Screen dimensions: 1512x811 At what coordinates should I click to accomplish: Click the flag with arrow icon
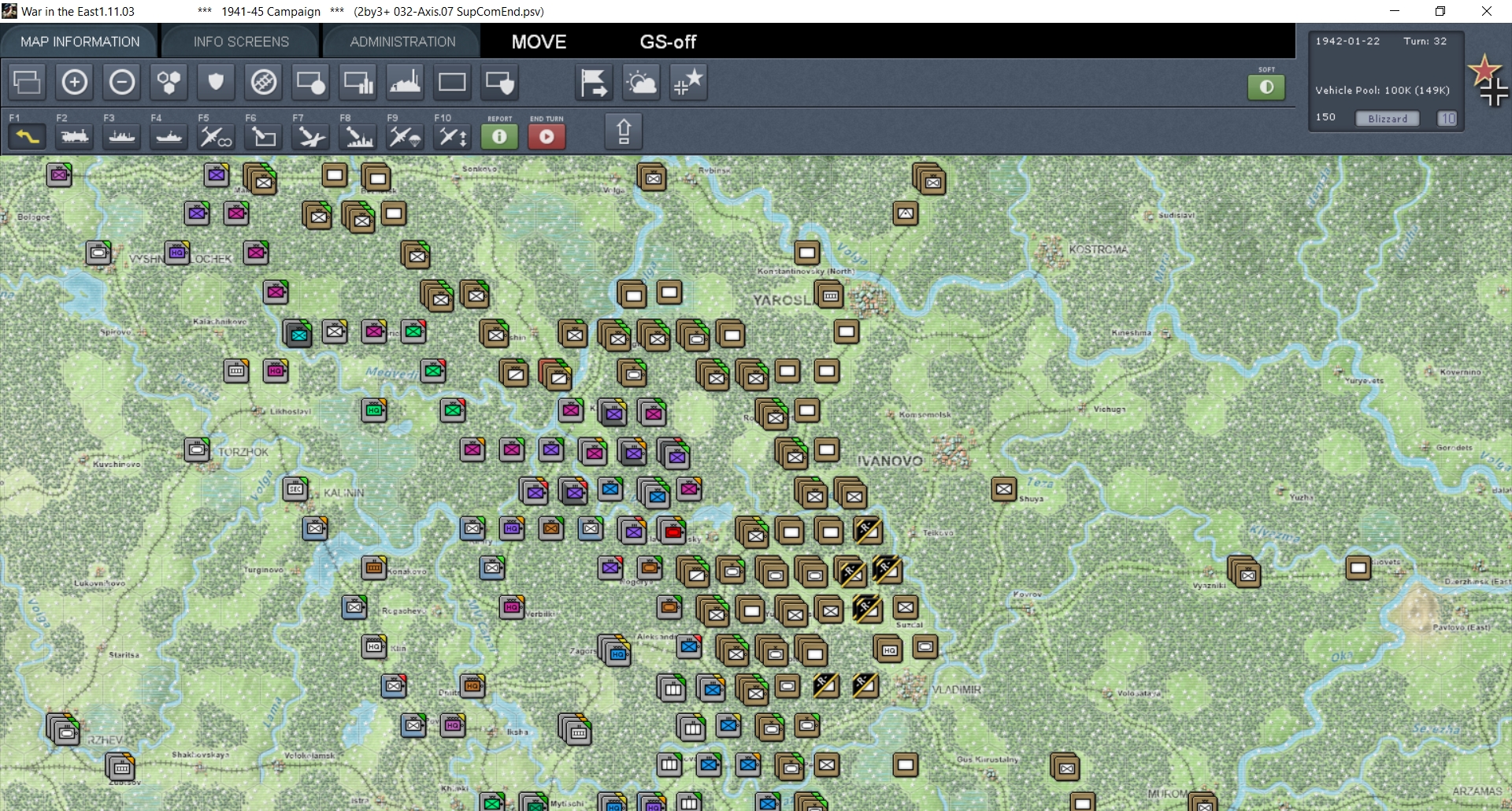tap(595, 82)
